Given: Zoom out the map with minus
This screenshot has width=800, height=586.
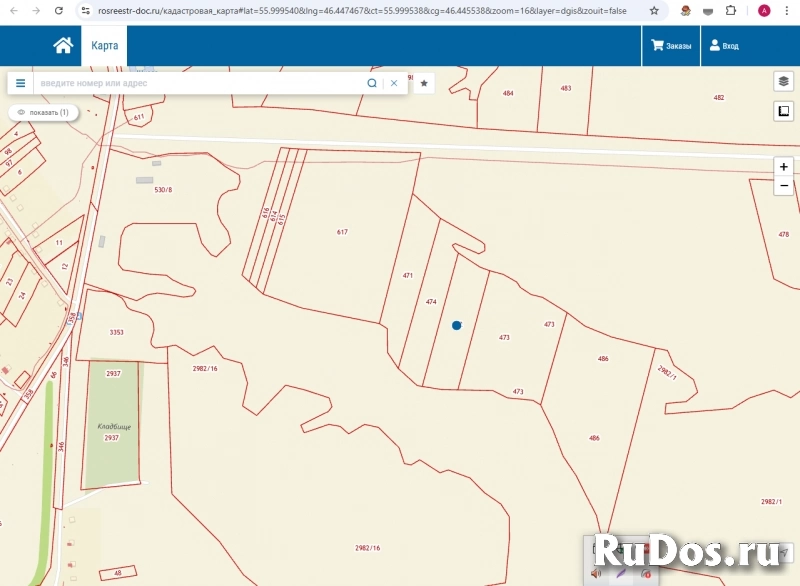Looking at the screenshot, I should (783, 186).
